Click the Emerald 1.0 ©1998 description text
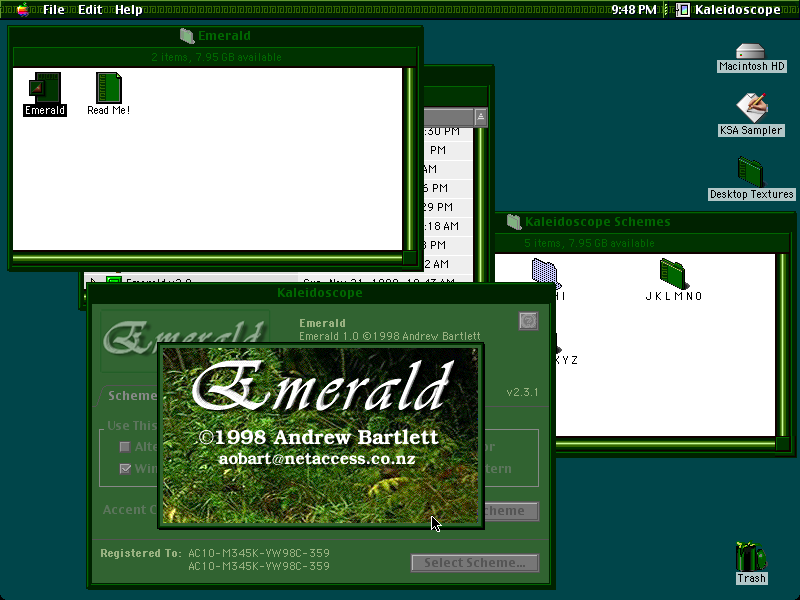Image resolution: width=800 pixels, height=600 pixels. tap(390, 336)
